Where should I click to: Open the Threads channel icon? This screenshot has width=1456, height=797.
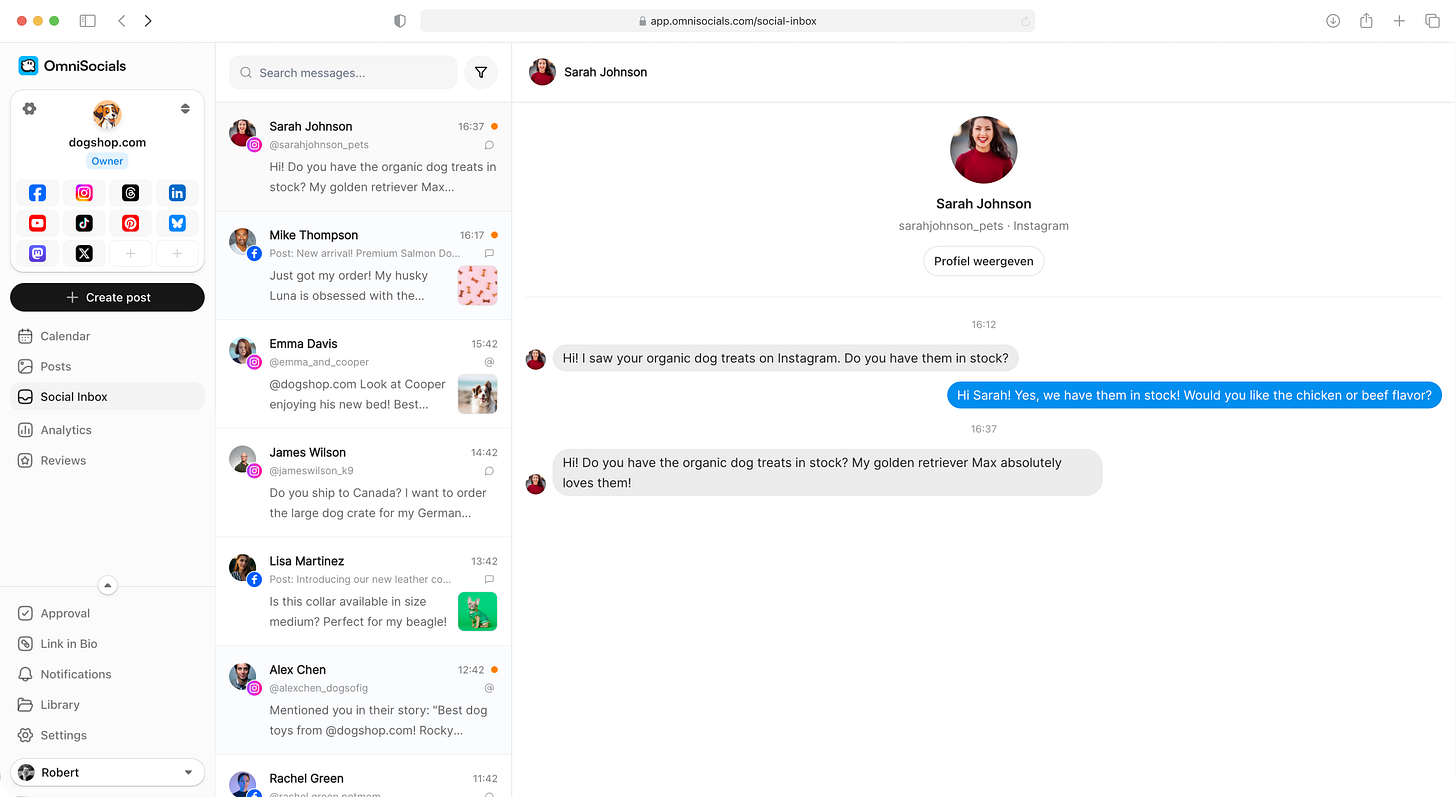tap(131, 193)
